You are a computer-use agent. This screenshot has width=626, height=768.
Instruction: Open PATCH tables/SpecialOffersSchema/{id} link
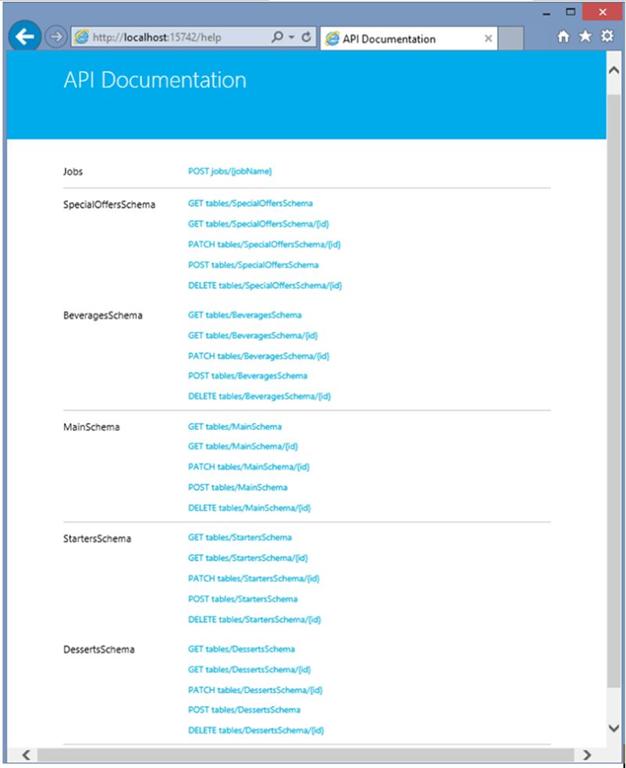265,244
